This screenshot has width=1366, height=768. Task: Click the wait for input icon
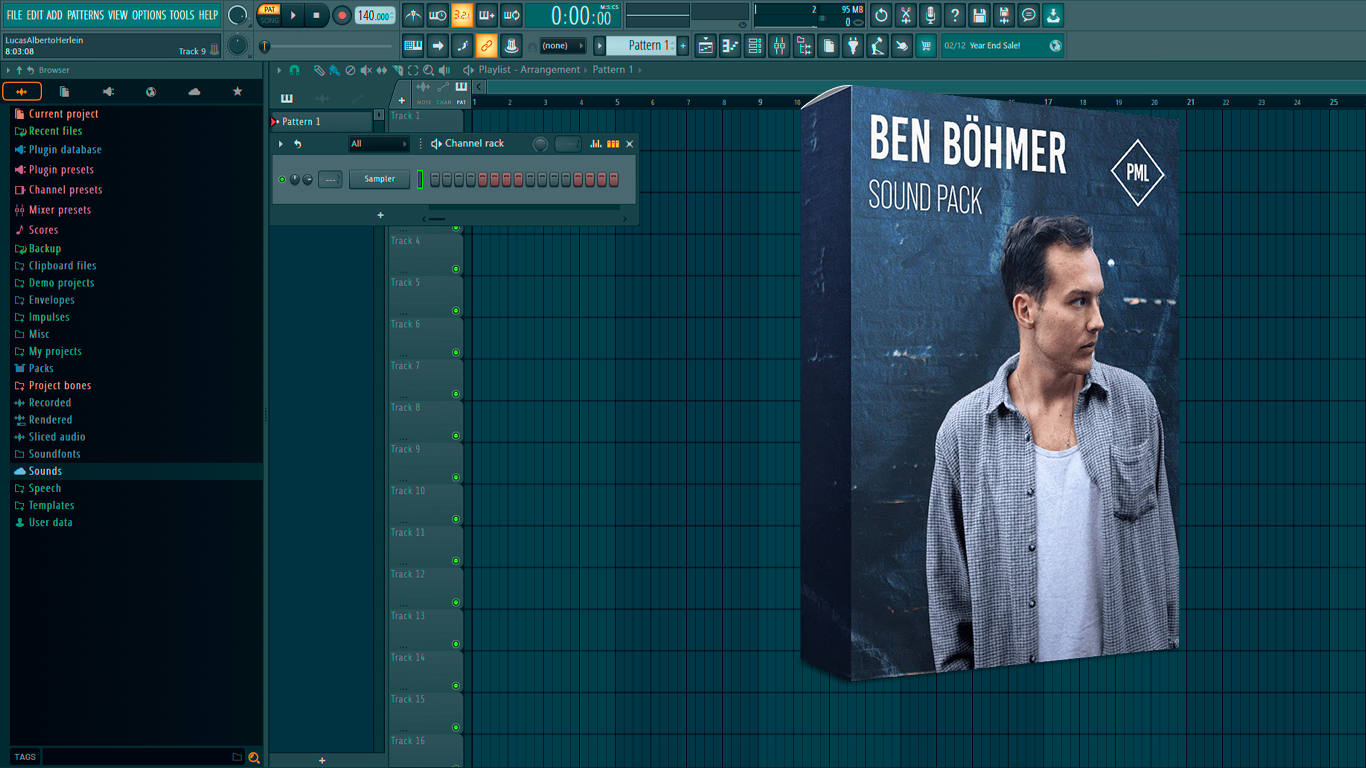pyautogui.click(x=438, y=15)
